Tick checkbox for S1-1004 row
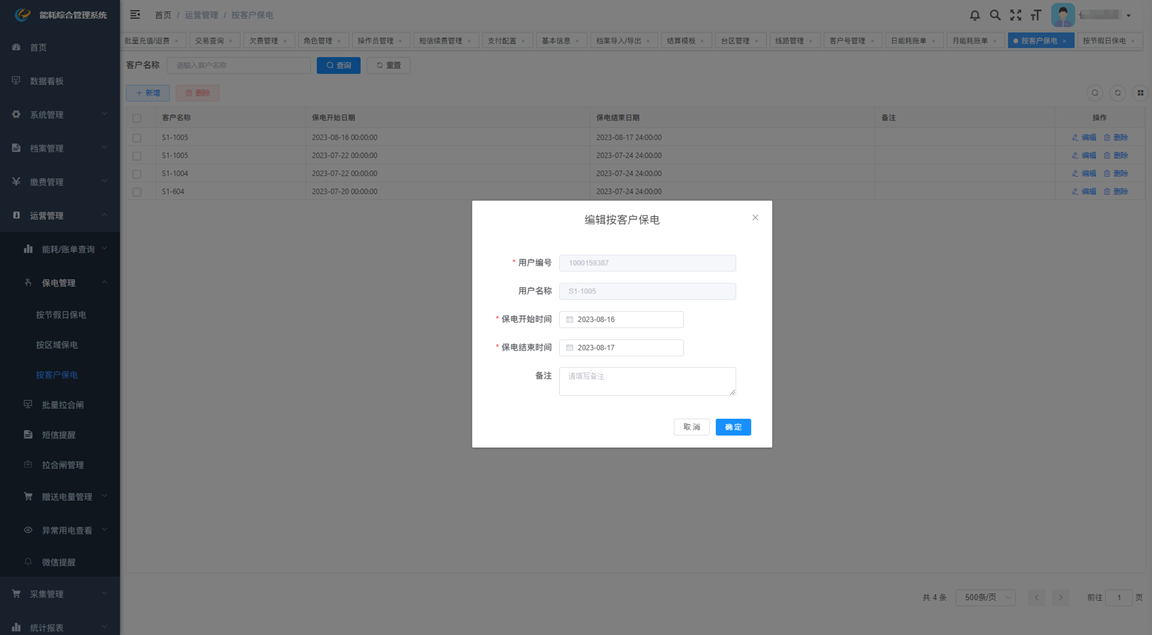Viewport: 1152px width, 635px height. [x=137, y=174]
